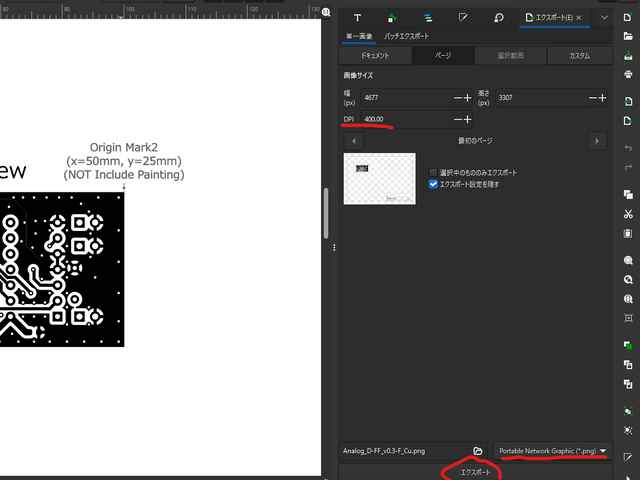
Task: Open the Text and Font panel tab
Action: tap(357, 18)
